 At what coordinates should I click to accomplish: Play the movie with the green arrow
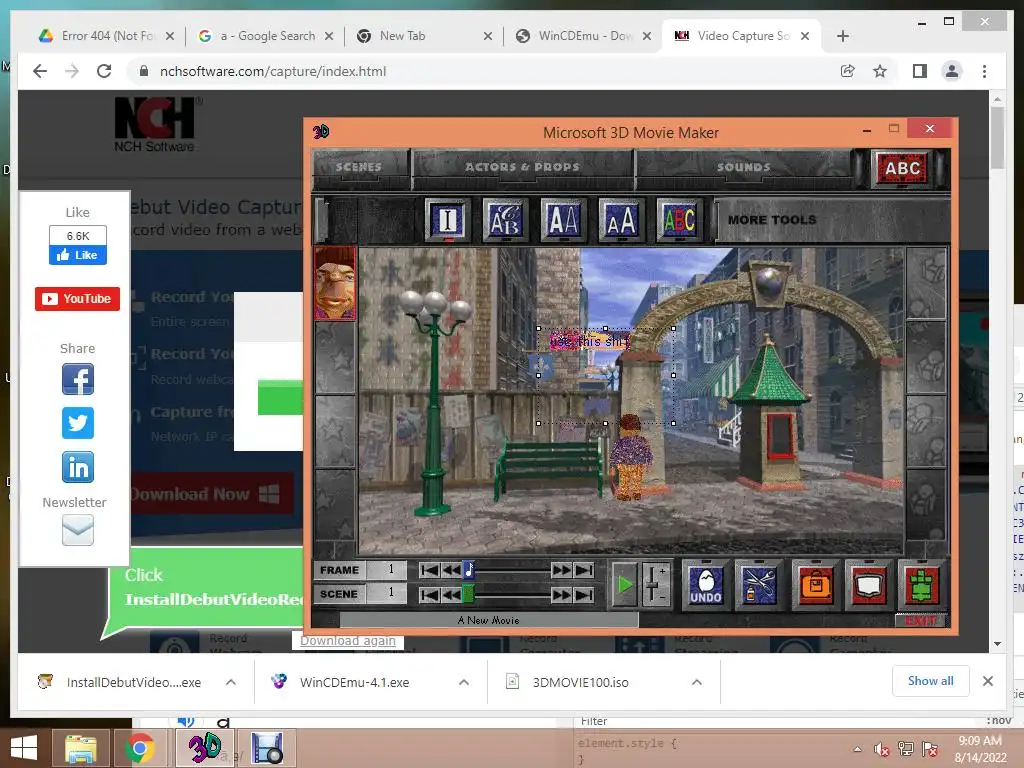tap(625, 584)
